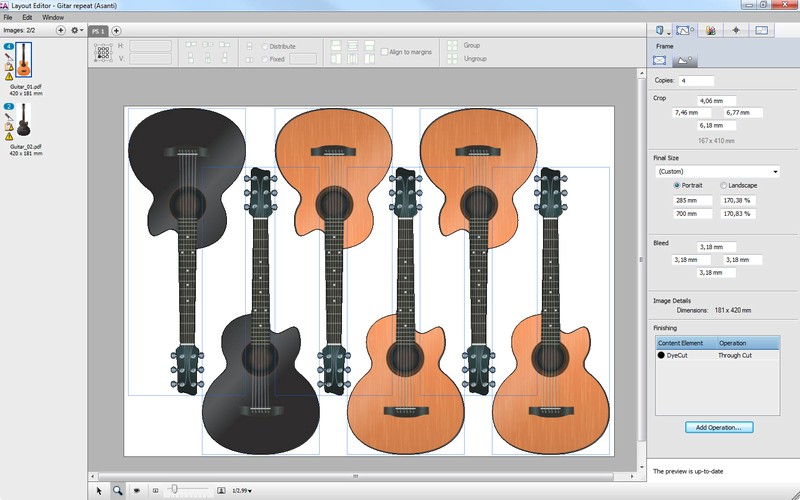Click the vertical distribute icon beside Distribute
Viewport: 800px width, 500px height.
pyautogui.click(x=249, y=46)
